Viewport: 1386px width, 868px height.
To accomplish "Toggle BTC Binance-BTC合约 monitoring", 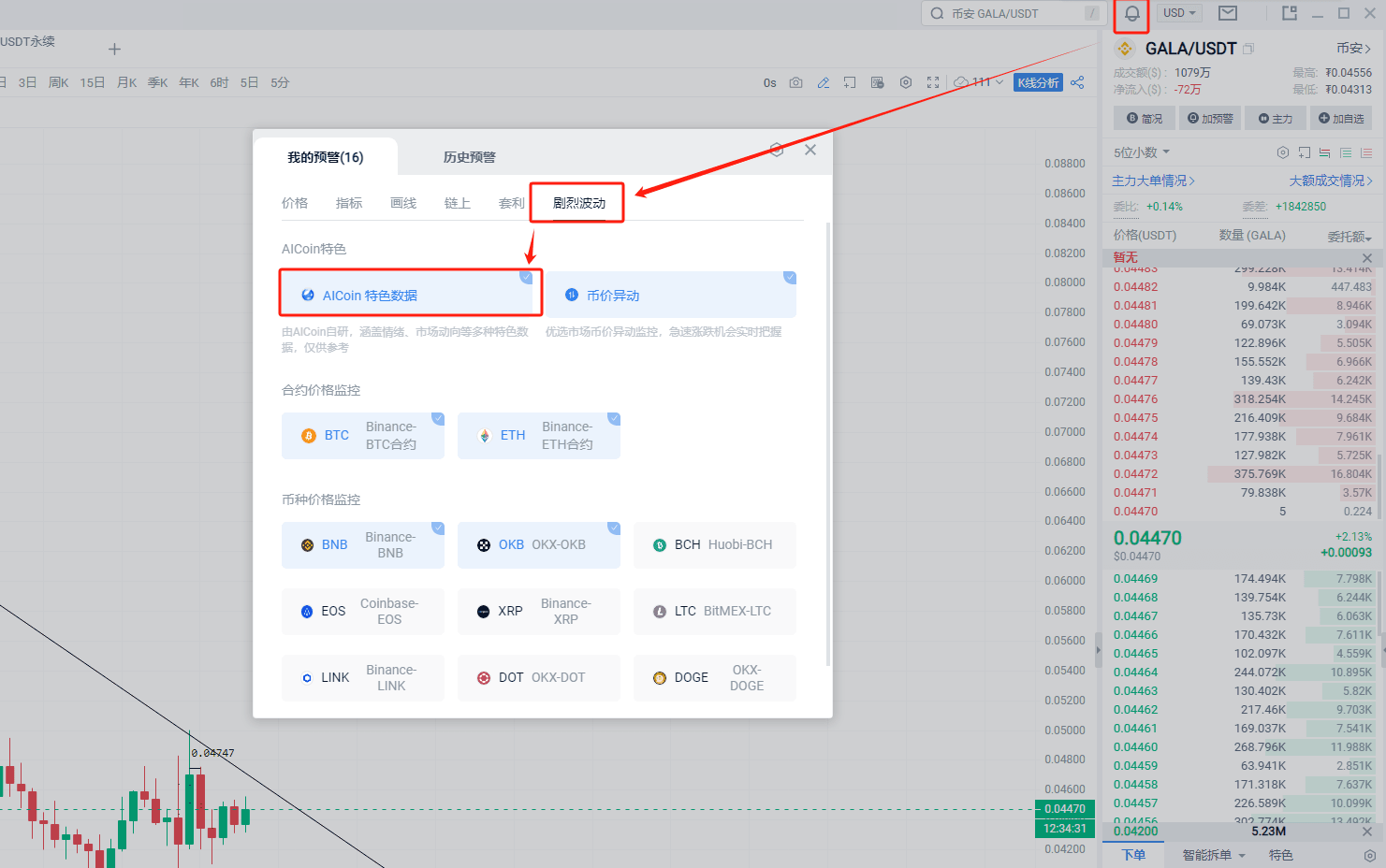I will 363,436.
